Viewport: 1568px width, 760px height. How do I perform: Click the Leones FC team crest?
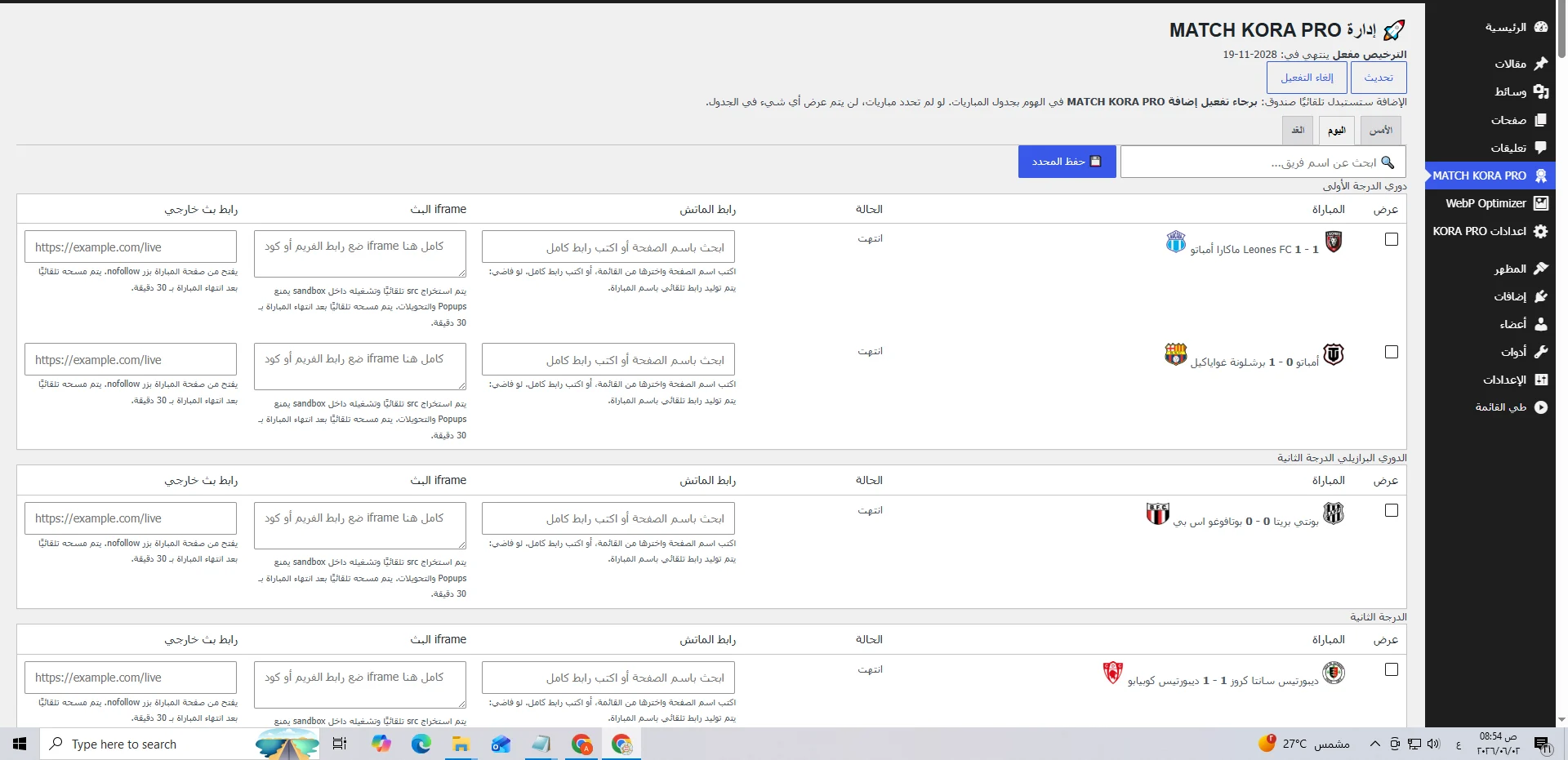1333,242
